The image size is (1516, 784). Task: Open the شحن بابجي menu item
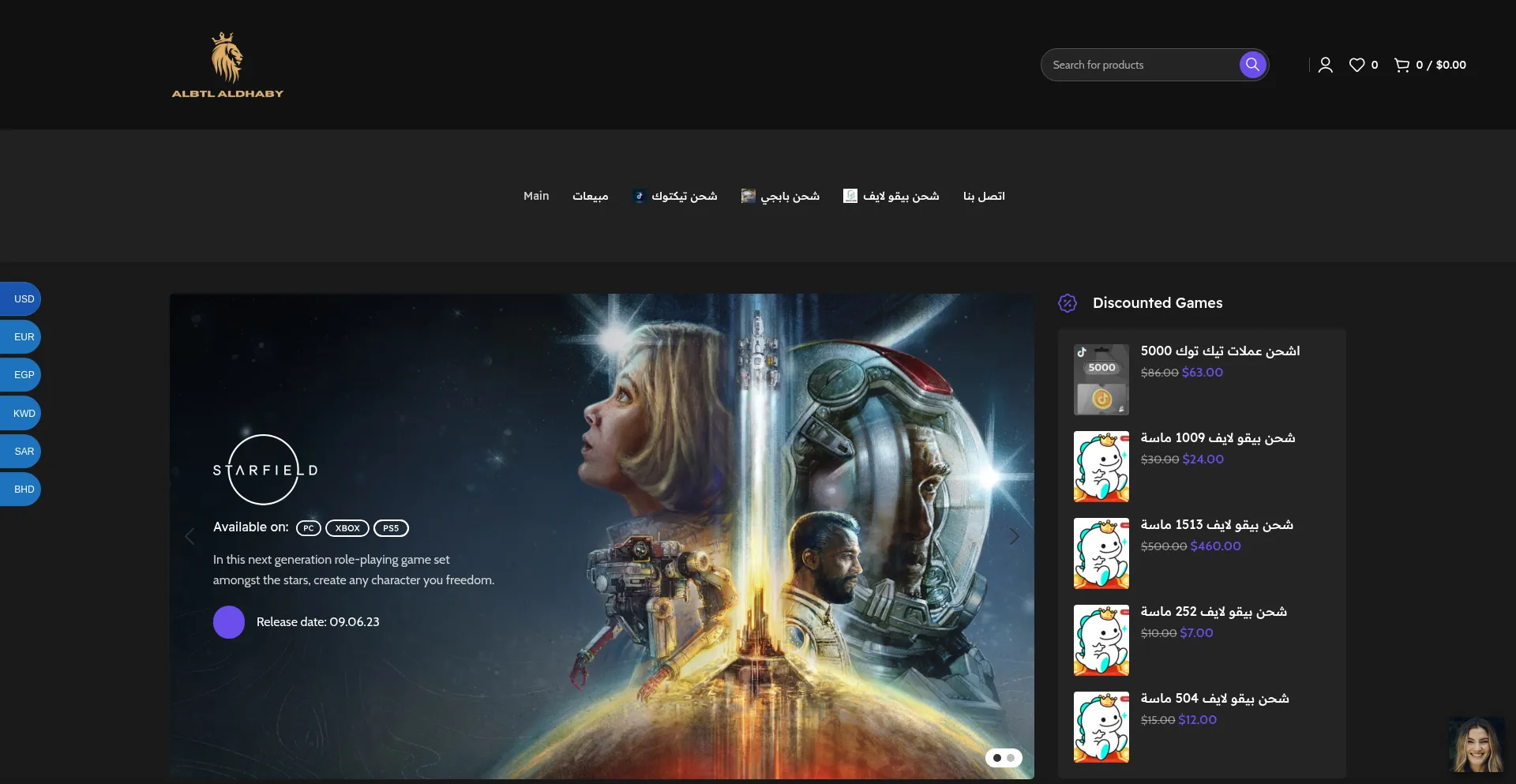pyautogui.click(x=790, y=196)
